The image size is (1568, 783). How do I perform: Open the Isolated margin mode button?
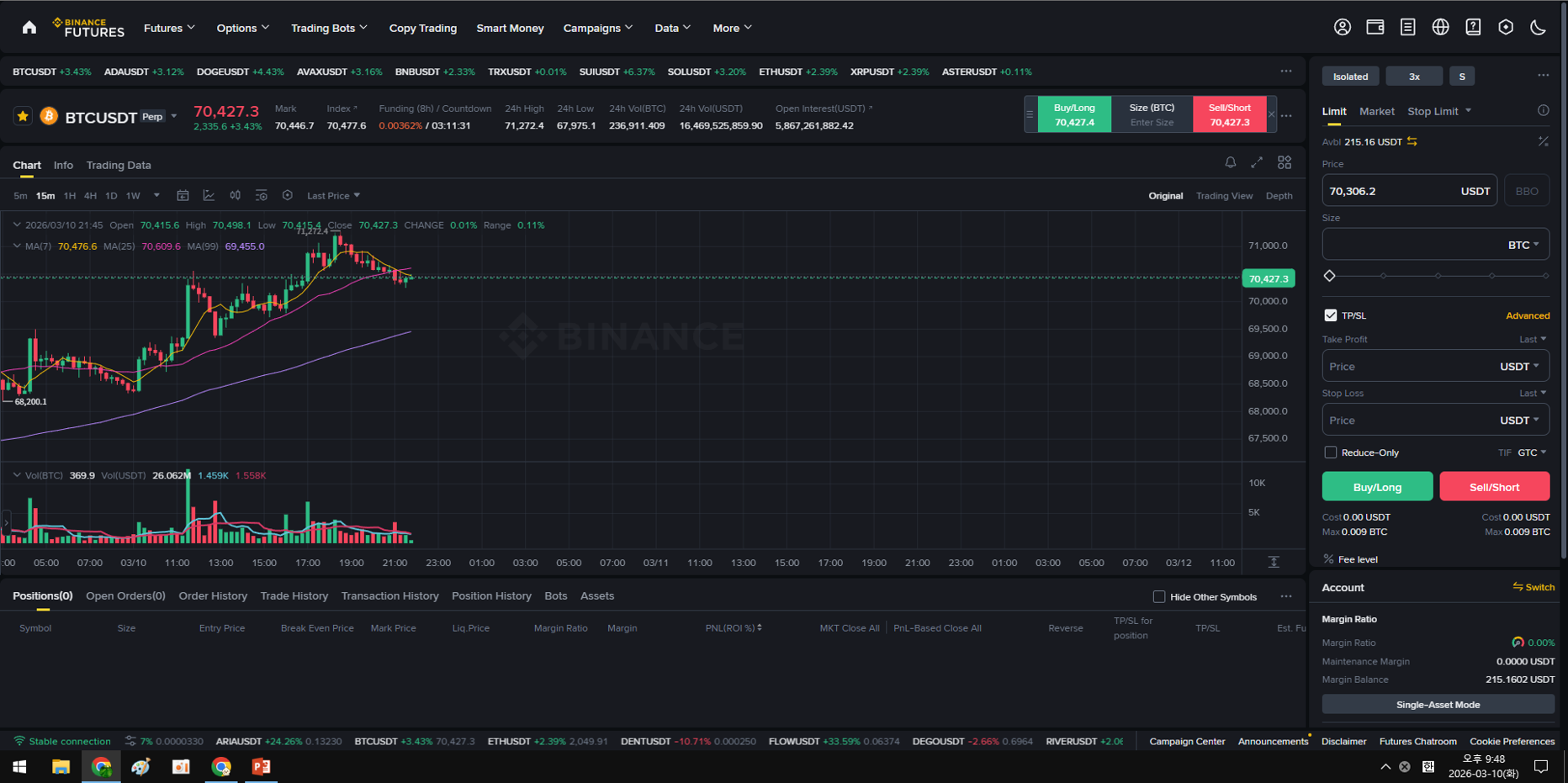(x=1350, y=77)
